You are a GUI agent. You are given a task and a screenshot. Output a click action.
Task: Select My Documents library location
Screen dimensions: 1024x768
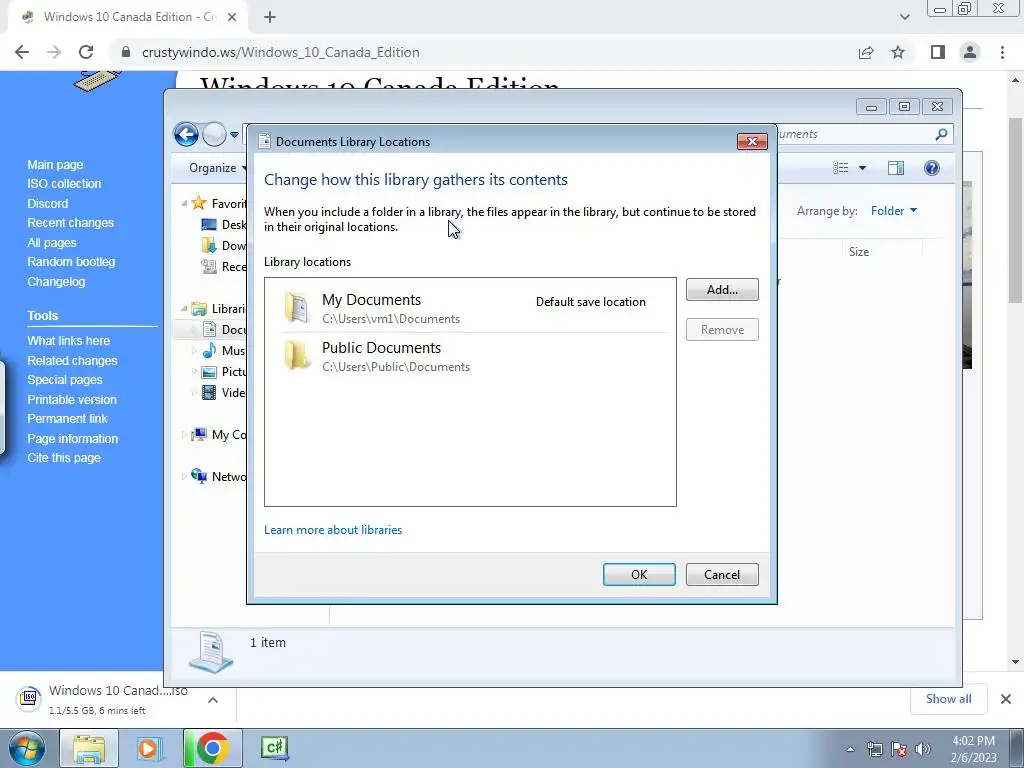[x=470, y=308]
